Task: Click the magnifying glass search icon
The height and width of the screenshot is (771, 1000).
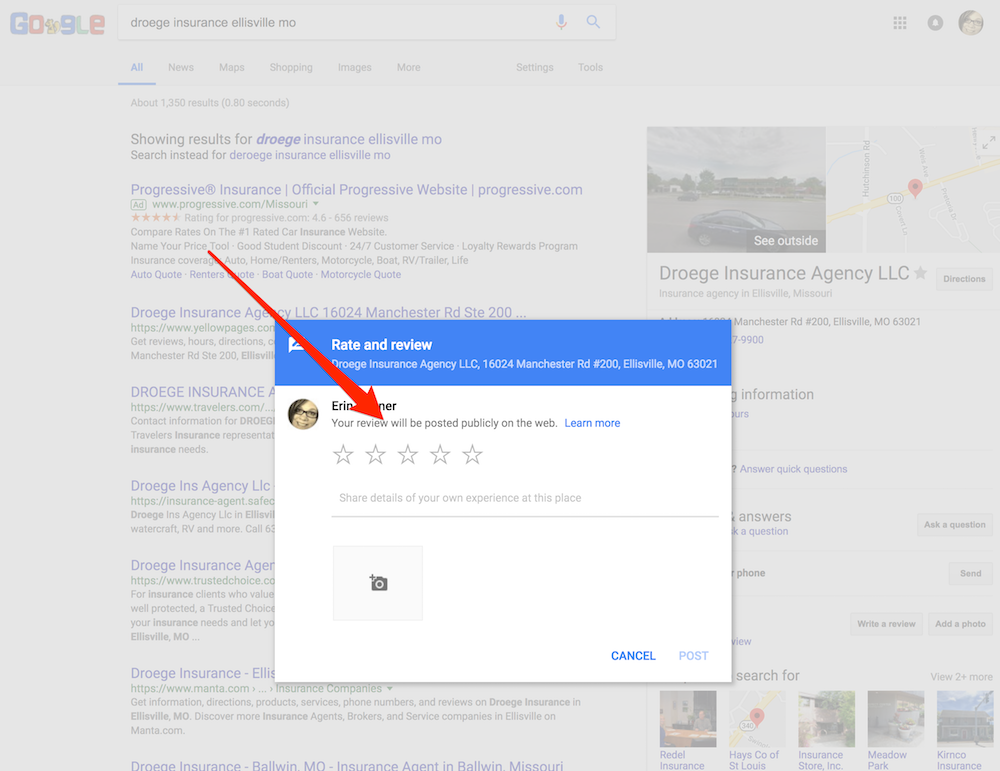Action: (x=593, y=22)
